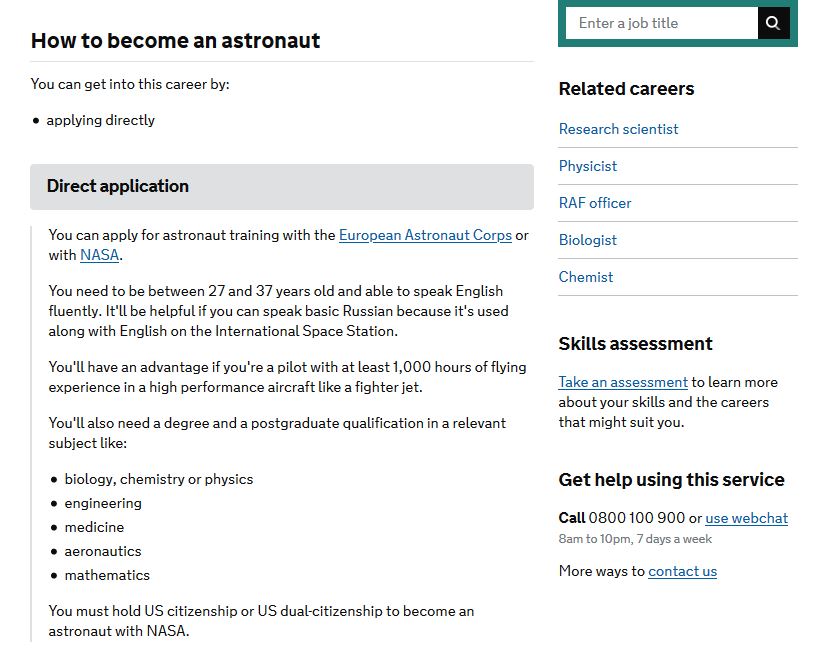This screenshot has width=815, height=651.
Task: Go to Research scientist career
Action: click(x=619, y=129)
